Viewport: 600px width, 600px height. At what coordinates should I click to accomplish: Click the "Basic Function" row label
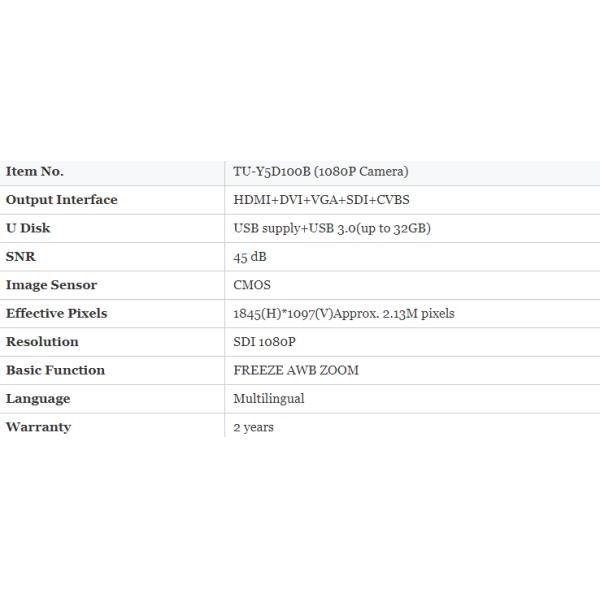pos(56,370)
